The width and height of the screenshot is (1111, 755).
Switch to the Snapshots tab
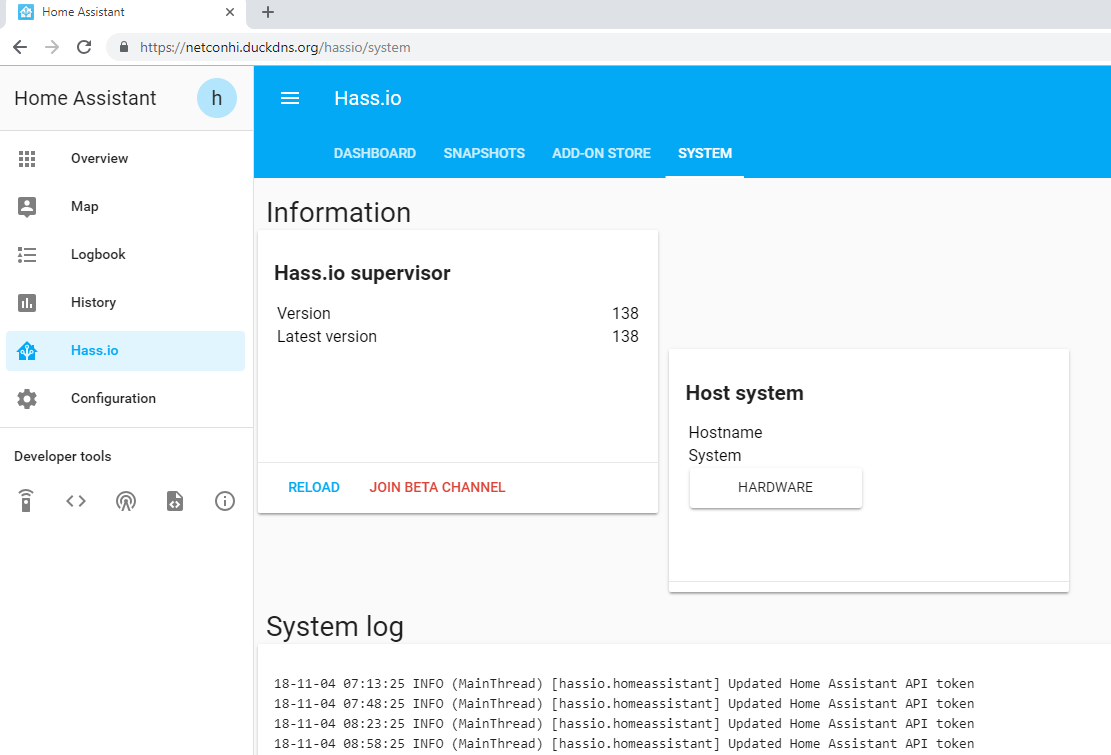coord(484,154)
